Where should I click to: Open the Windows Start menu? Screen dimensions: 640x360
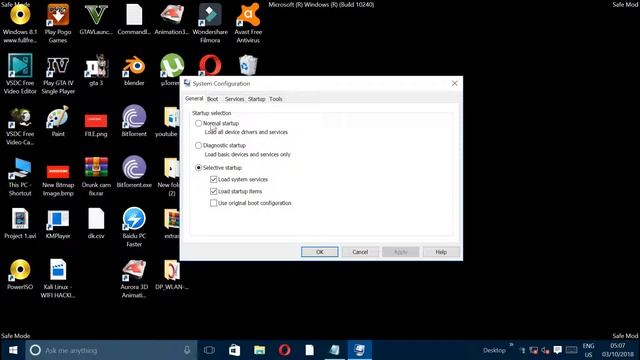(13, 350)
